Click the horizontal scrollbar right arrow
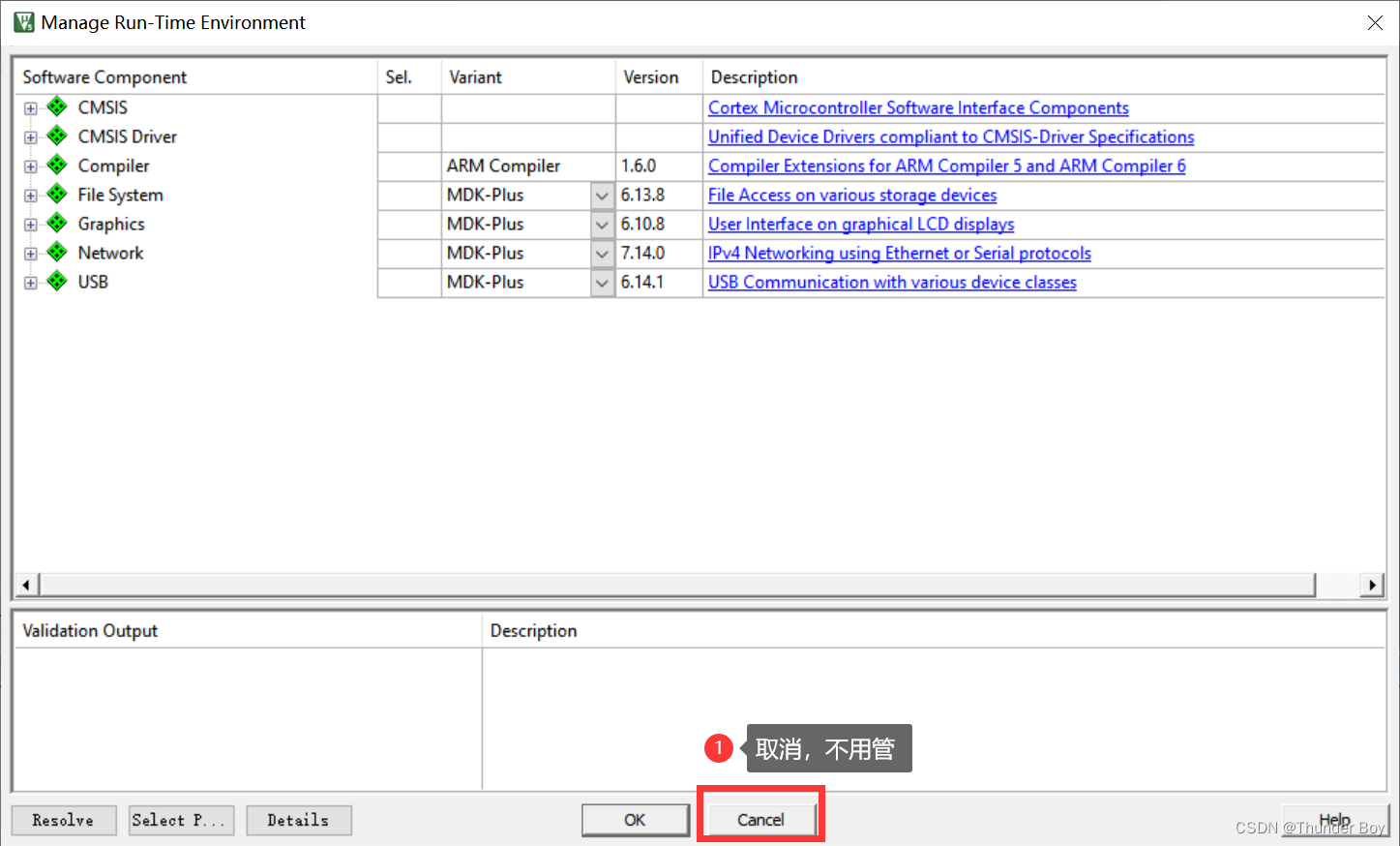Image resolution: width=1400 pixels, height=846 pixels. pos(1371,585)
